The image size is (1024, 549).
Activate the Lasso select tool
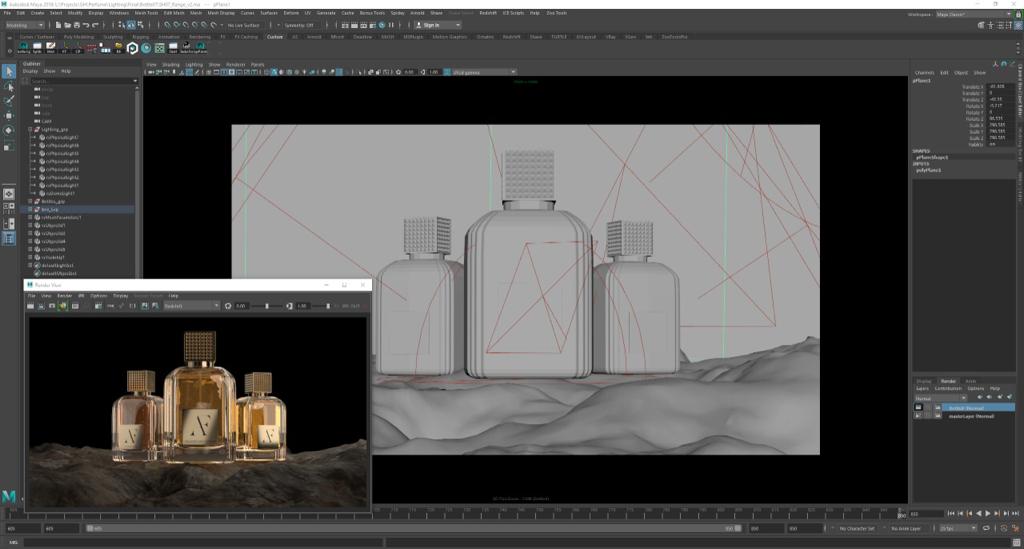tap(9, 86)
